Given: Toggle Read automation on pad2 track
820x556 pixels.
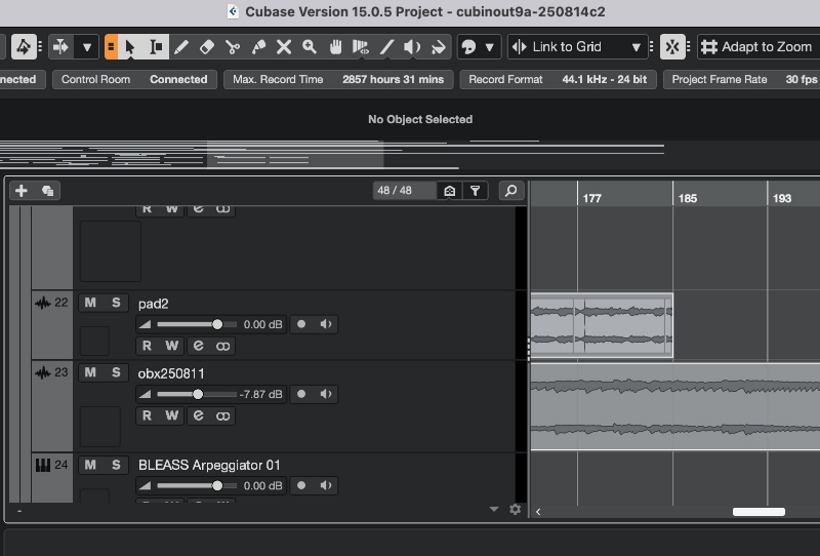Looking at the screenshot, I should tap(147, 346).
